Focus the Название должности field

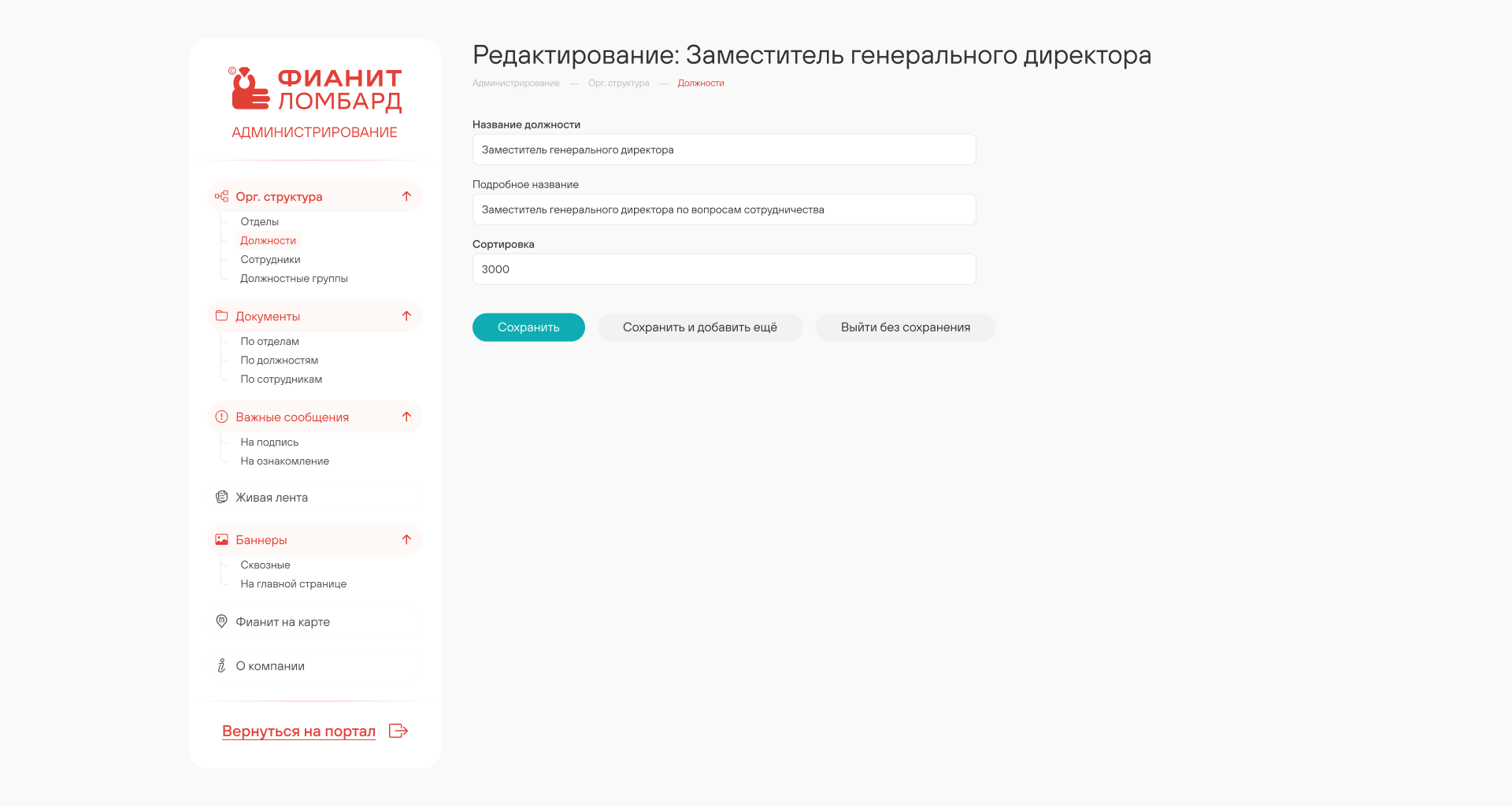724,150
